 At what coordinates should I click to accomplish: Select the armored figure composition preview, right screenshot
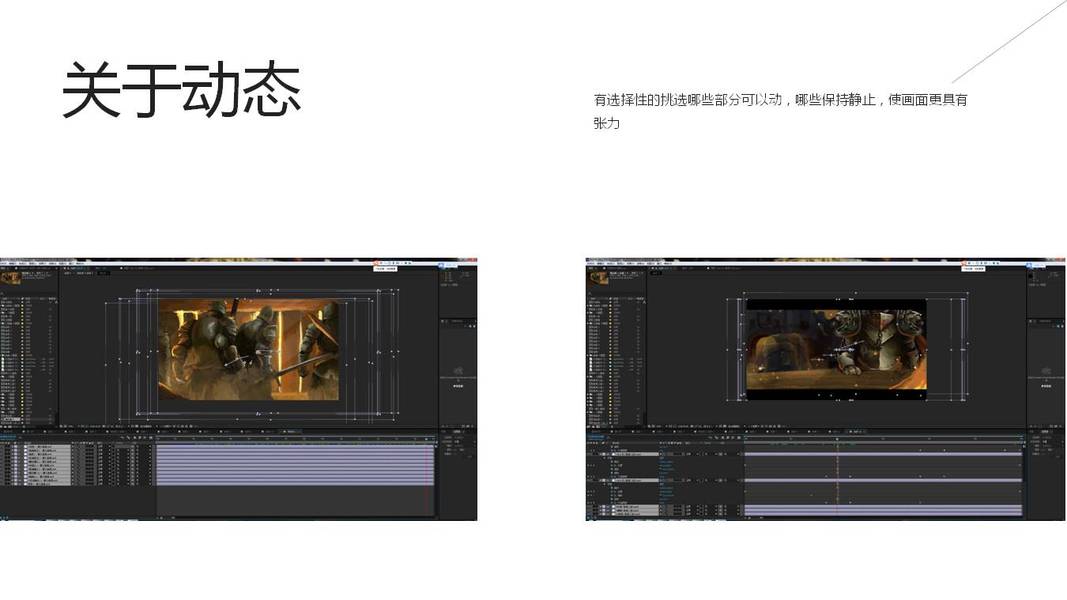(836, 349)
